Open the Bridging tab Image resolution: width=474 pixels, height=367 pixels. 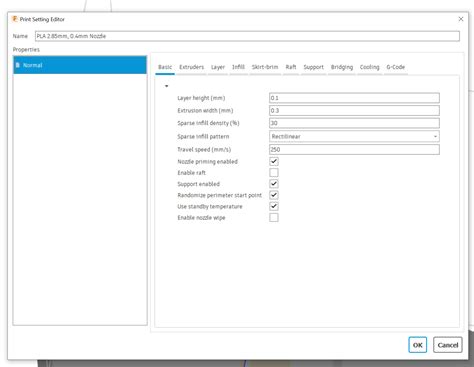342,67
